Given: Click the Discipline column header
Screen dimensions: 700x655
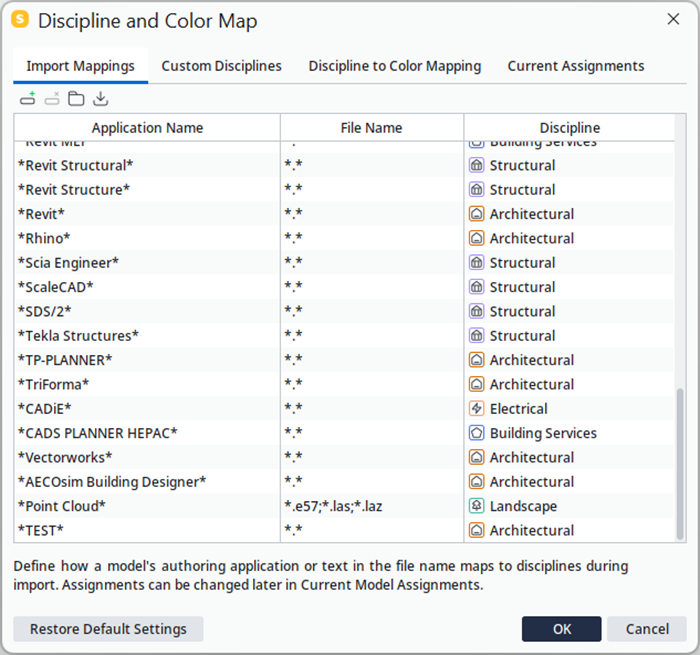Looking at the screenshot, I should (570, 128).
